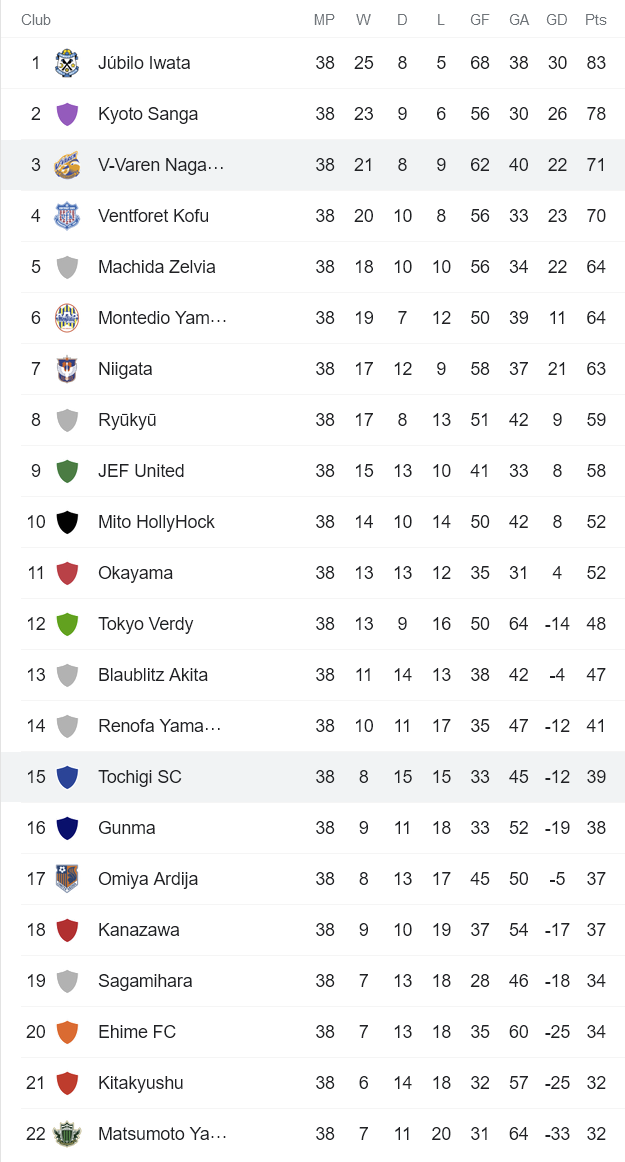Viewport: 625px width, 1162px height.
Task: Open the Tokyo Verdy team link
Action: 145,624
